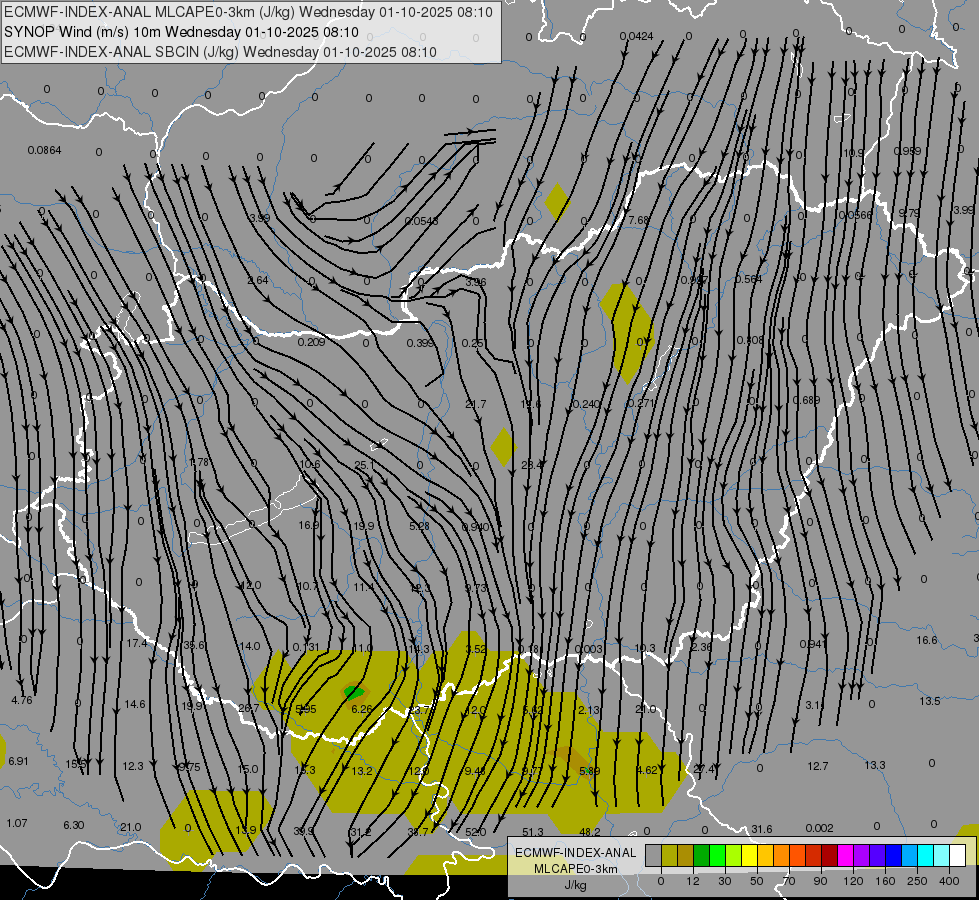Viewport: 979px width, 900px height.
Task: Click the legend tick label 250
Action: click(x=917, y=881)
